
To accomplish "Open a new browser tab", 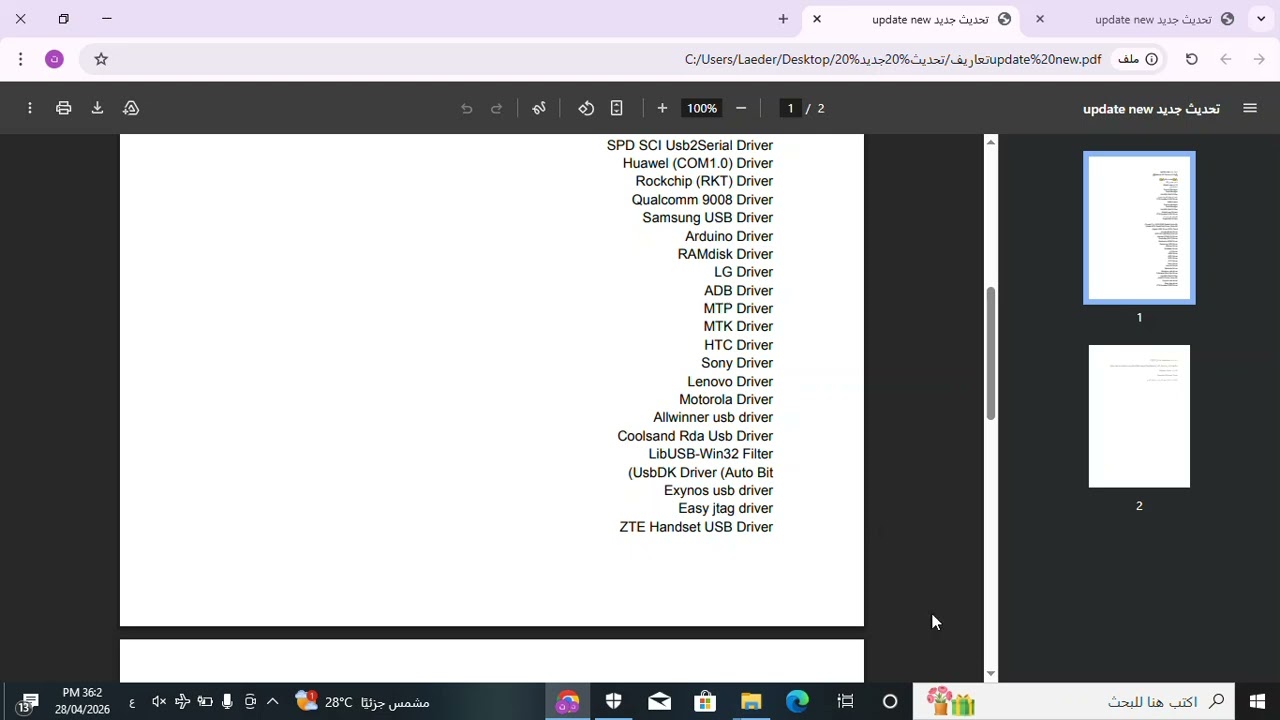I will 783,19.
